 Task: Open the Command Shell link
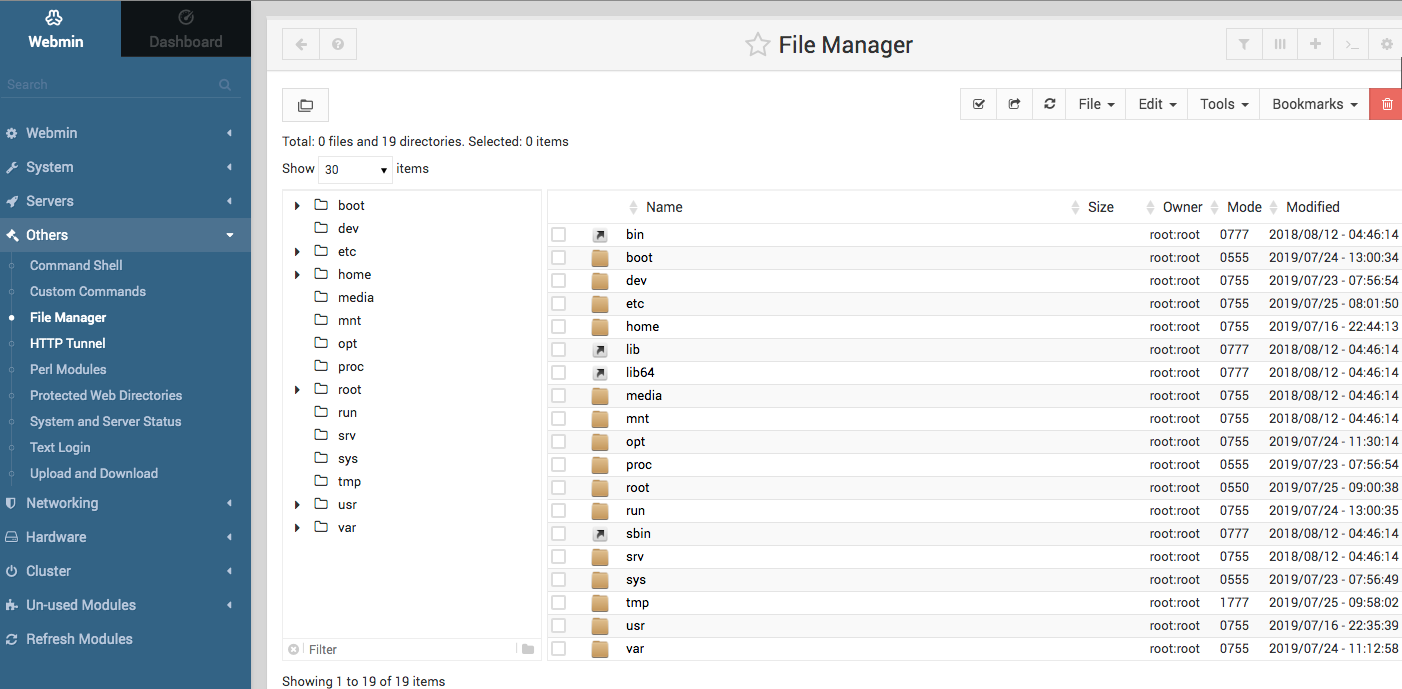(76, 265)
